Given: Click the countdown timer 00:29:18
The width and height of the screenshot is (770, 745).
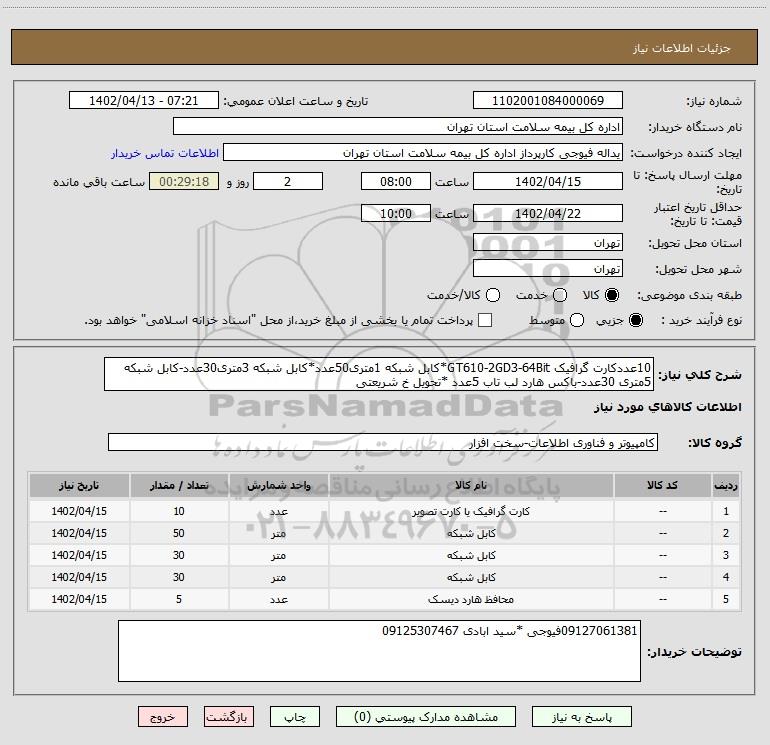Looking at the screenshot, I should tap(184, 181).
